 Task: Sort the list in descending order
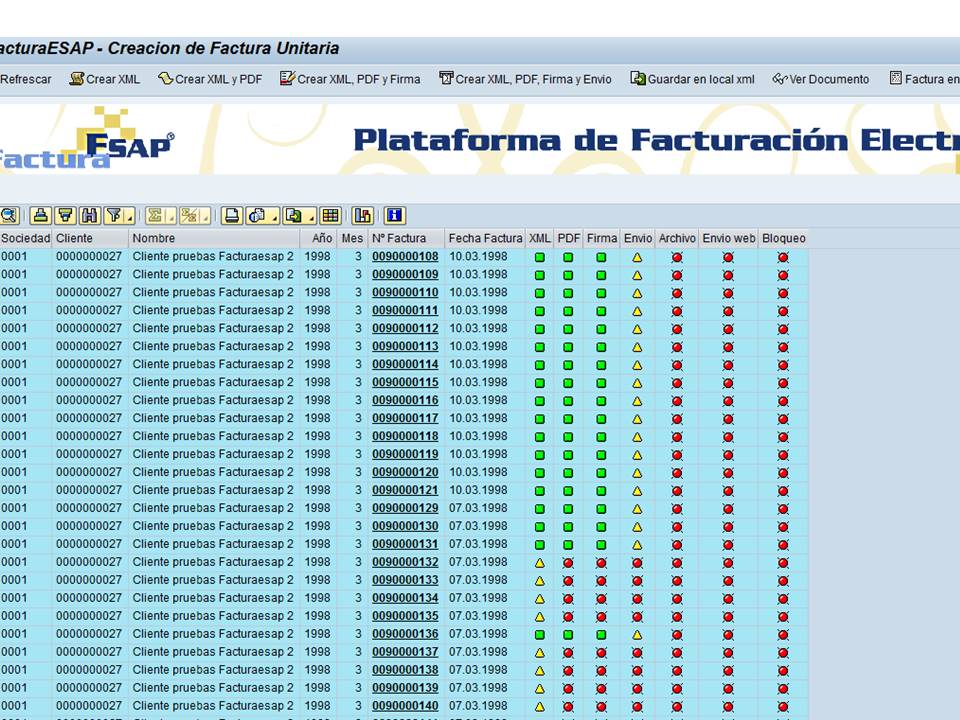pos(65,216)
